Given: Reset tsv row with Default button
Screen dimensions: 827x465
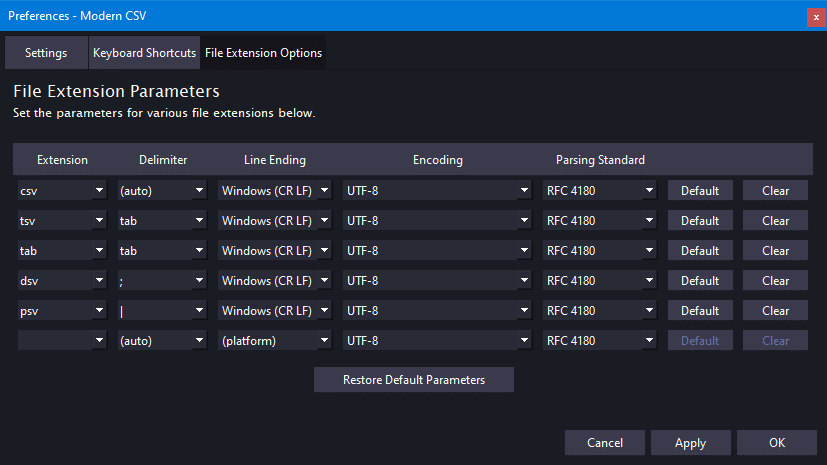Looking at the screenshot, I should pyautogui.click(x=700, y=220).
